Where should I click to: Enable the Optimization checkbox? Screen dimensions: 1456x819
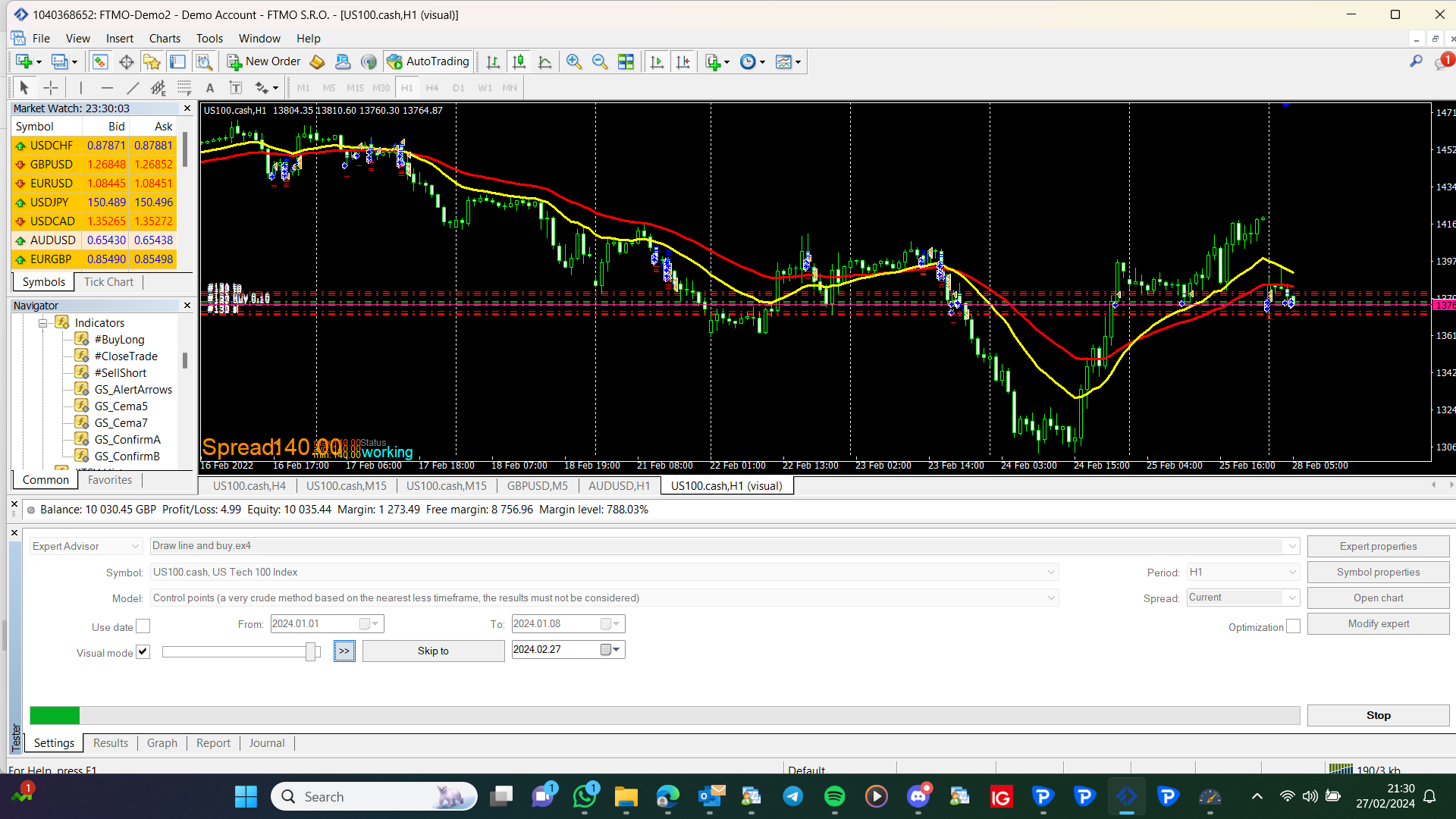point(1293,626)
